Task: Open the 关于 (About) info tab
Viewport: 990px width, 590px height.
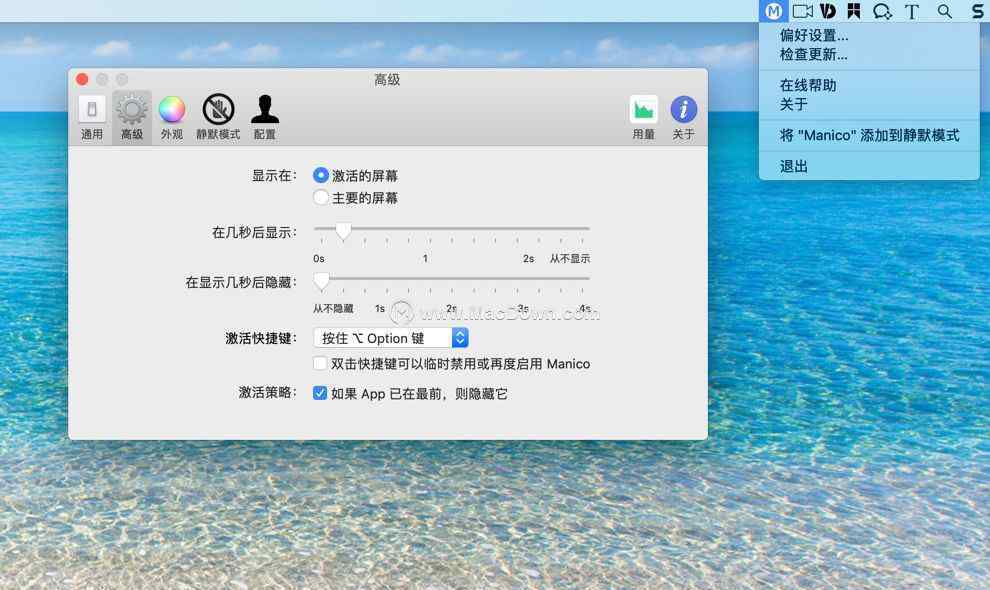Action: (683, 117)
